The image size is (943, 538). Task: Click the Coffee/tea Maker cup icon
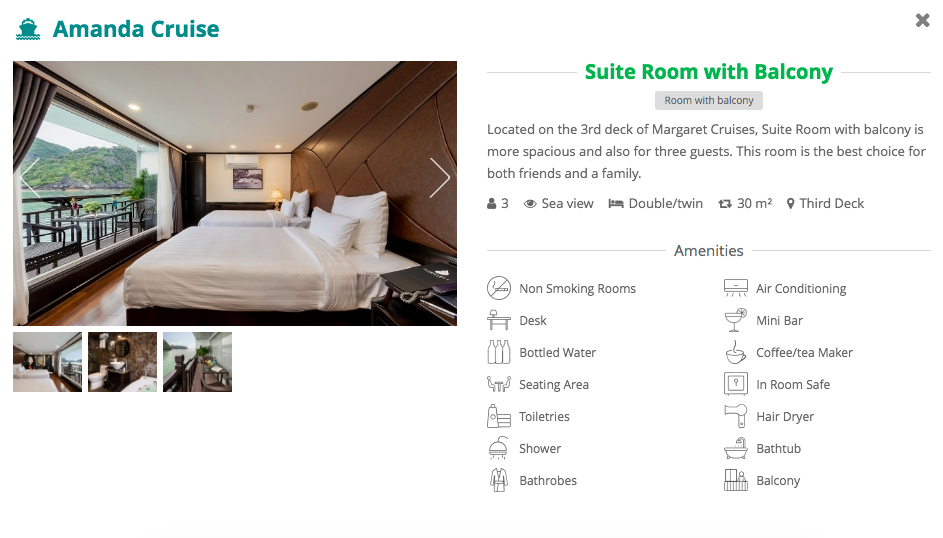click(736, 352)
